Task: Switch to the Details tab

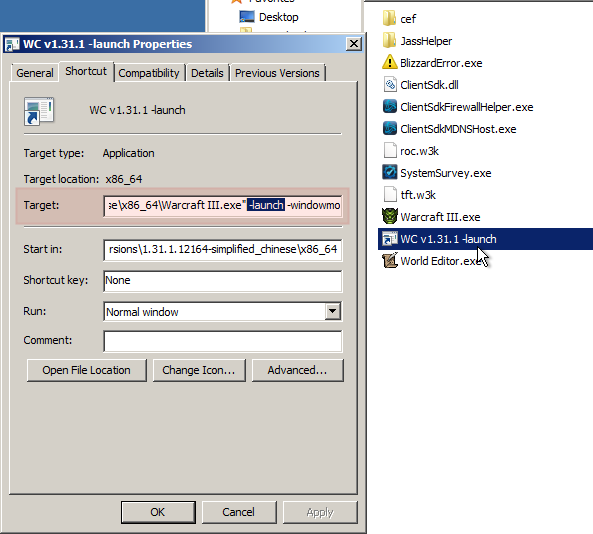Action: point(207,73)
